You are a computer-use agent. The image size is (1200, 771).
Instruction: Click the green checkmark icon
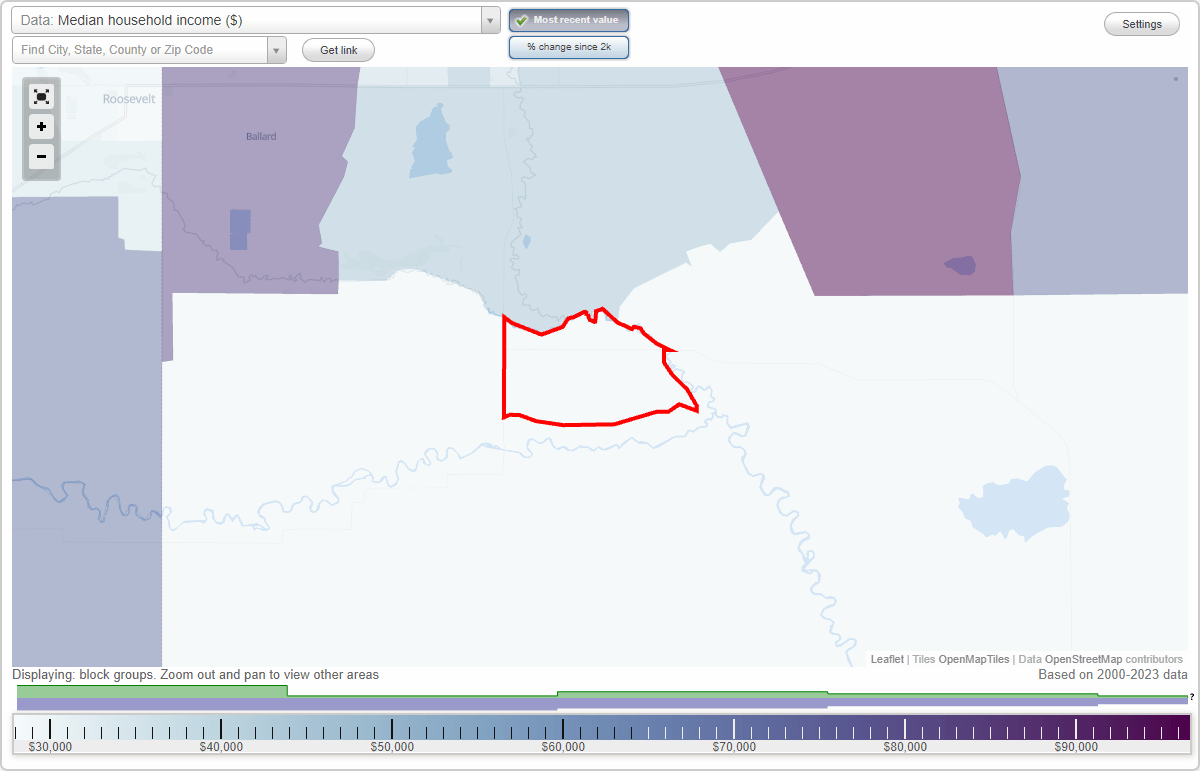522,19
